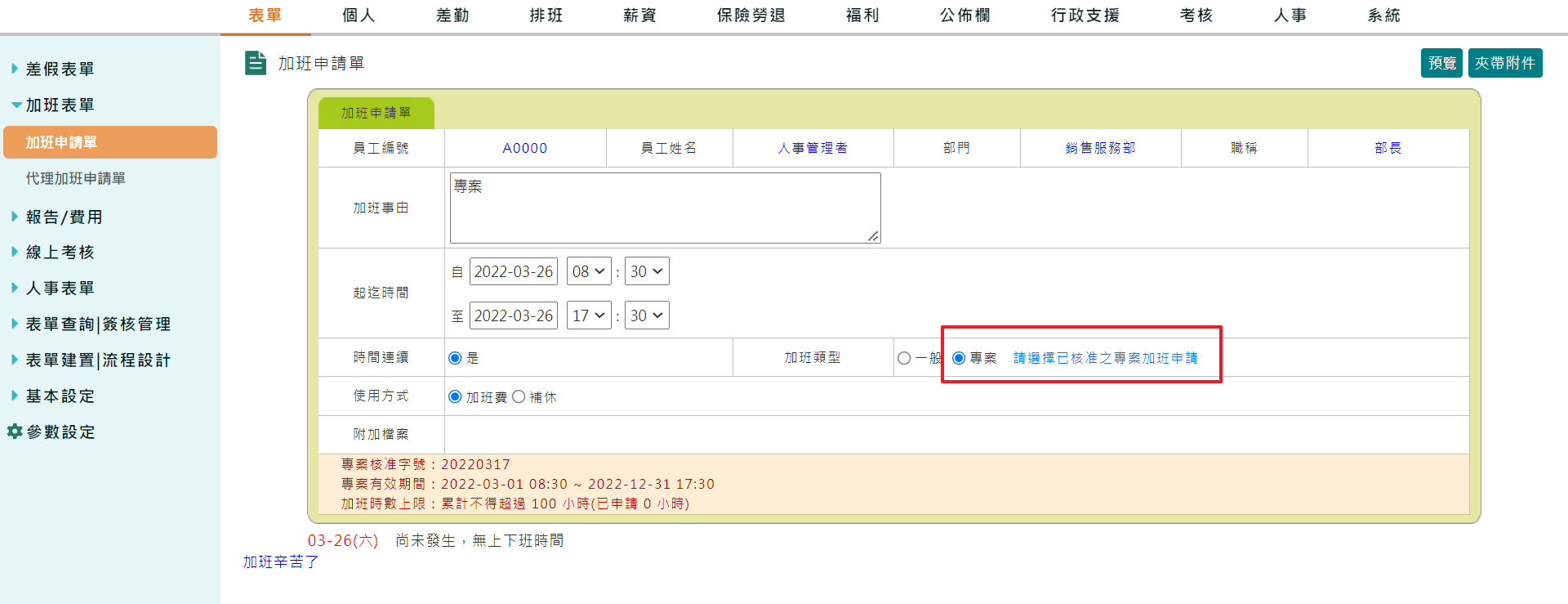Image resolution: width=1568 pixels, height=604 pixels.
Task: Switch to the 薪資 top menu
Action: 639,16
